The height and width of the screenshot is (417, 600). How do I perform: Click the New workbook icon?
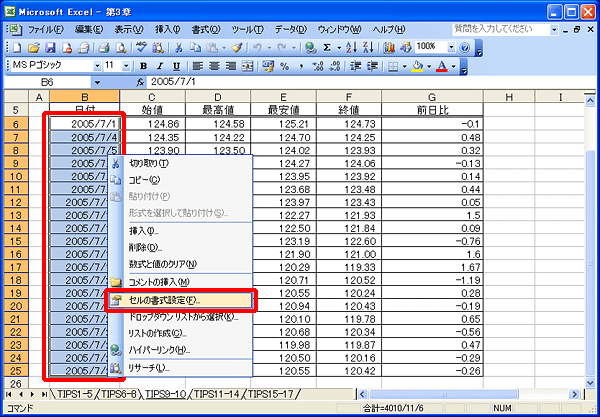point(17,47)
